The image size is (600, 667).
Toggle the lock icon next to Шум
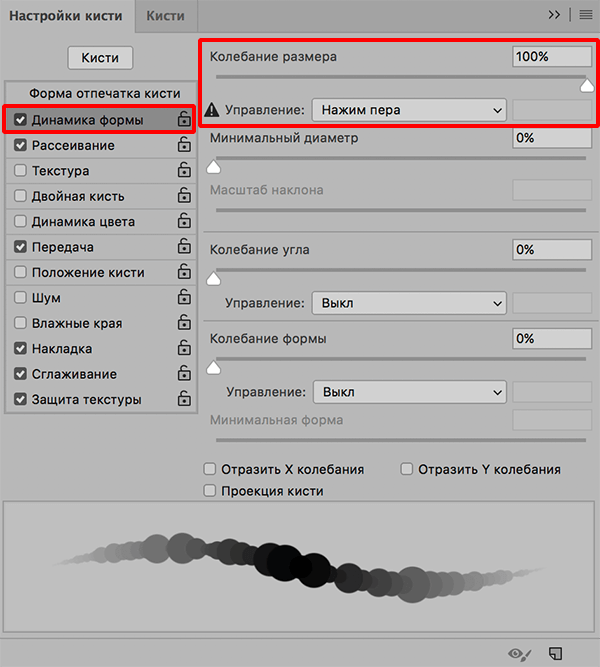tap(183, 298)
